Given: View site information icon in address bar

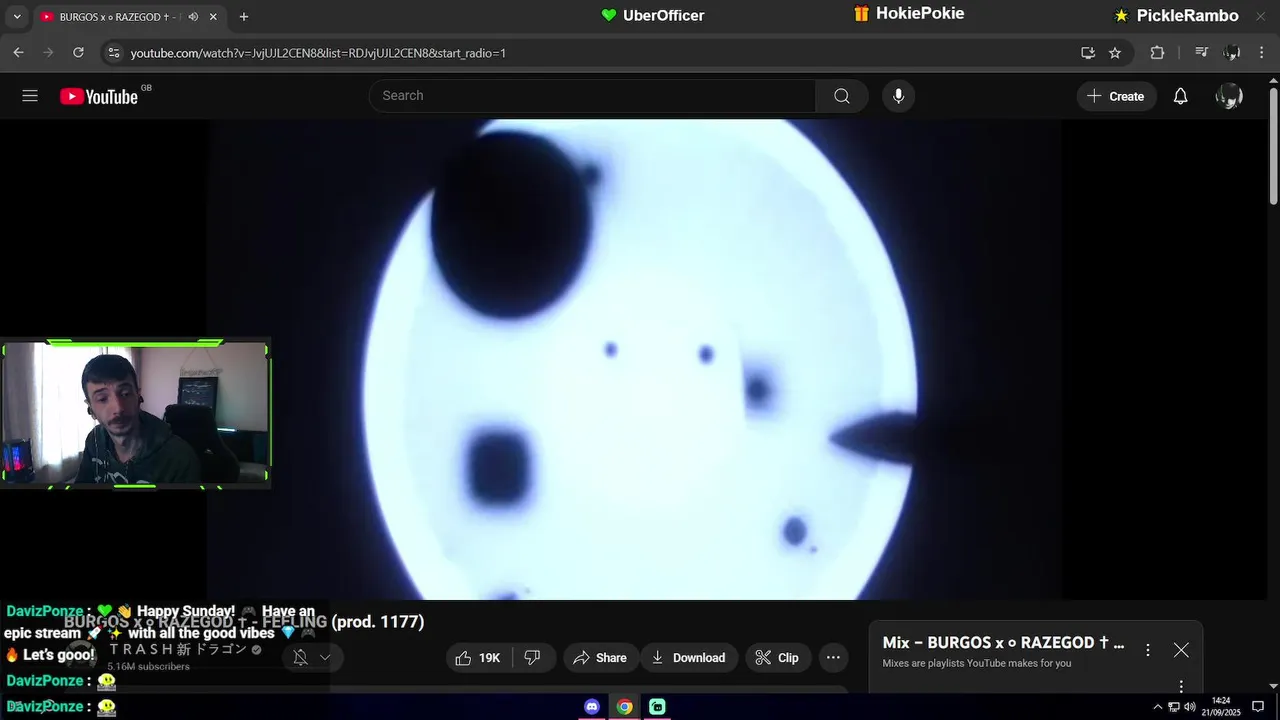Looking at the screenshot, I should [x=114, y=53].
